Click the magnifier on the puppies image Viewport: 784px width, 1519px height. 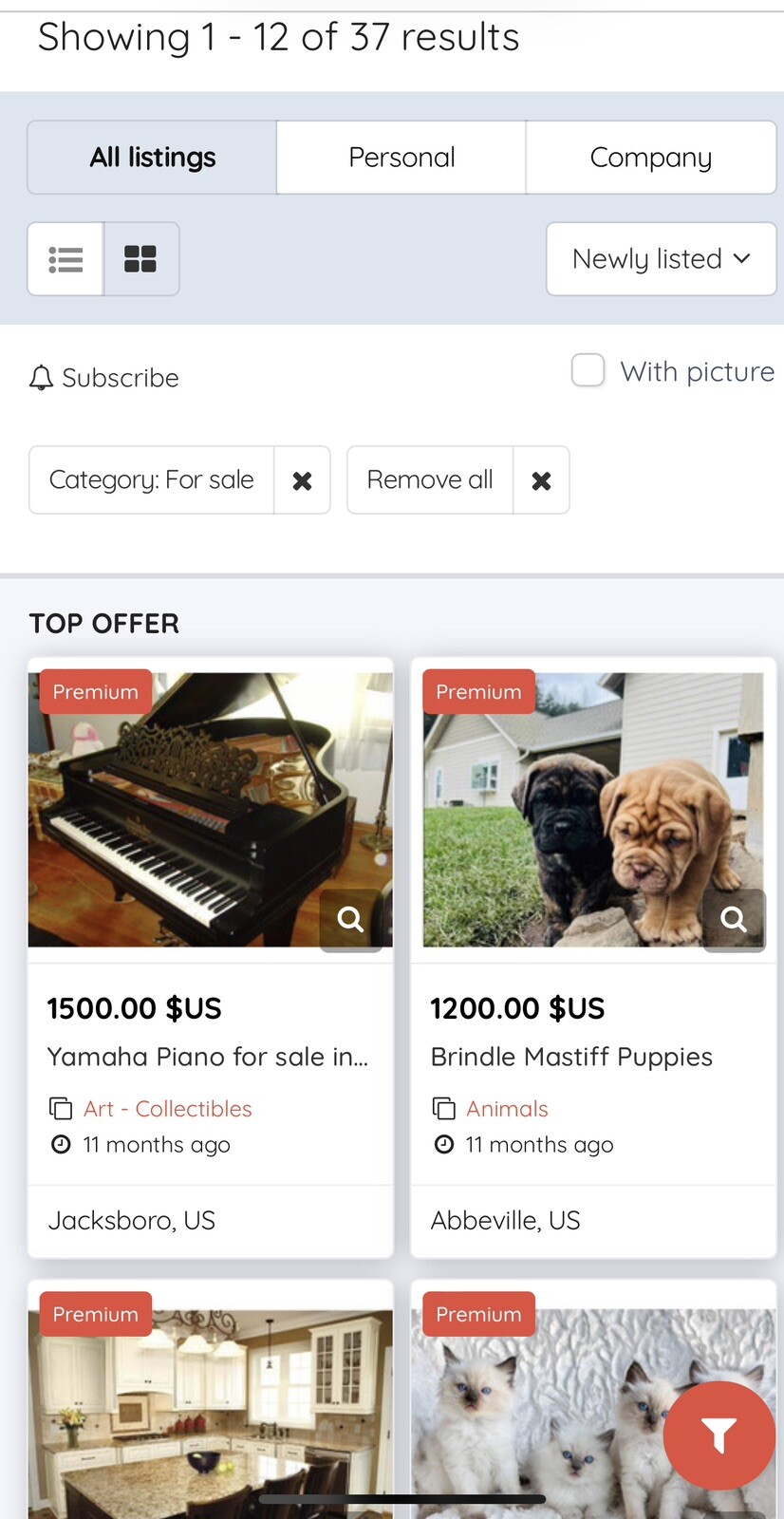734,919
